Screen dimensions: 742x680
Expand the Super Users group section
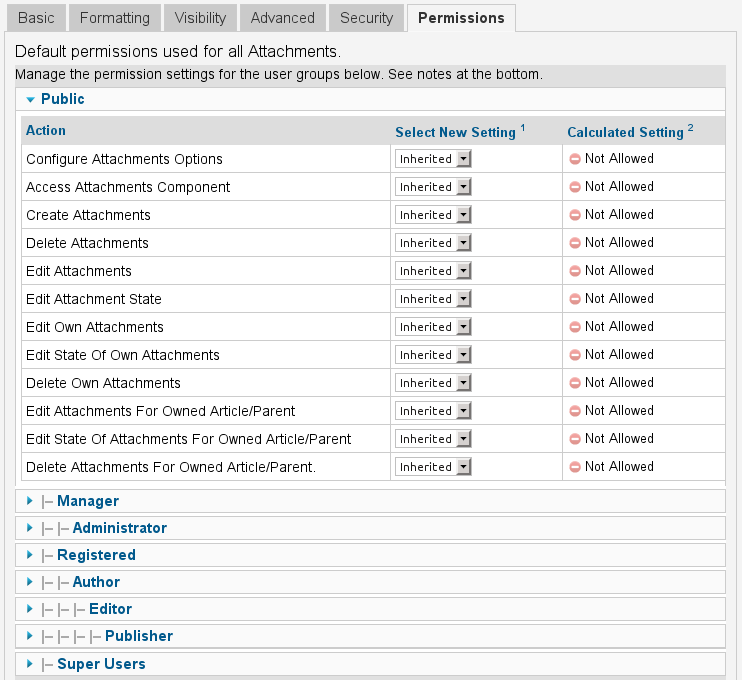tap(101, 664)
